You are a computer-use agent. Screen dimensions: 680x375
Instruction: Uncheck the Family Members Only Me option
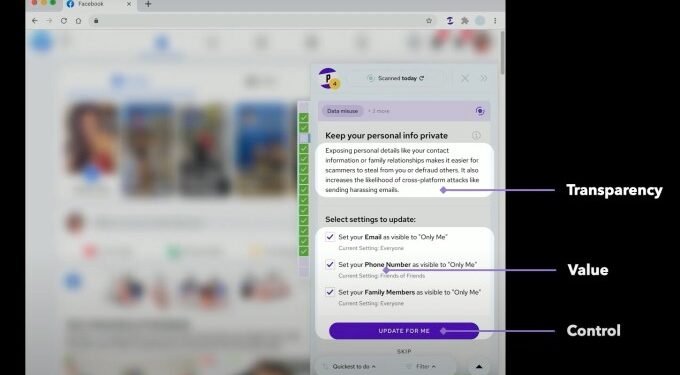(x=330, y=292)
